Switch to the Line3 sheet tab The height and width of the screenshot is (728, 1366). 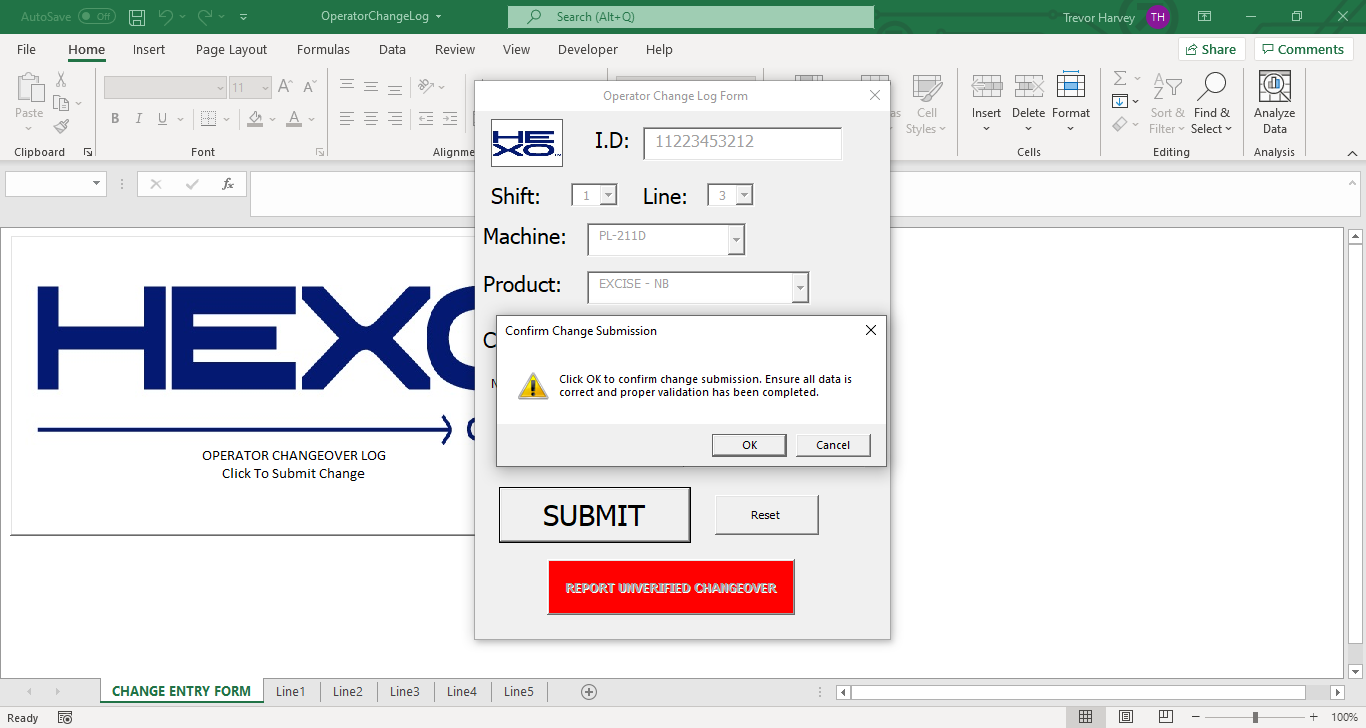405,691
